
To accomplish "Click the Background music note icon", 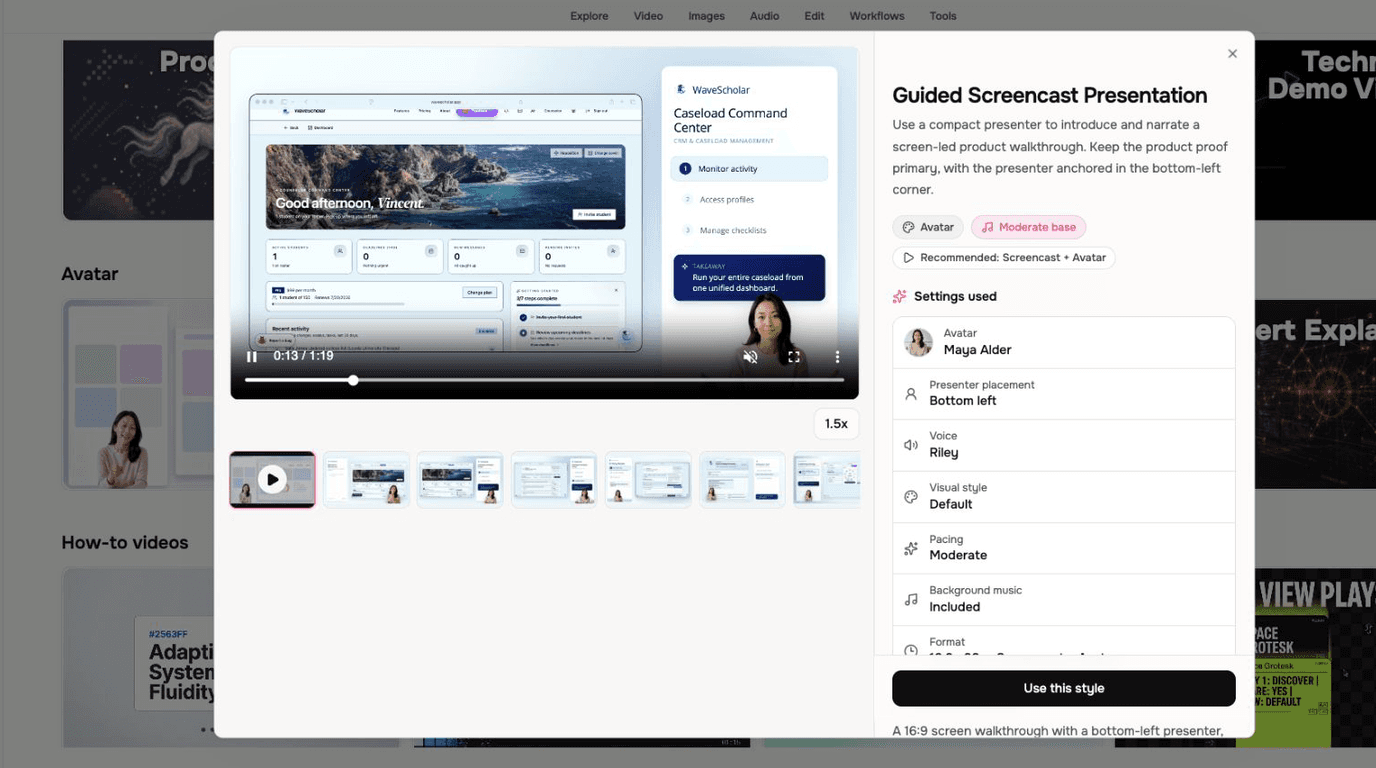I will 911,600.
